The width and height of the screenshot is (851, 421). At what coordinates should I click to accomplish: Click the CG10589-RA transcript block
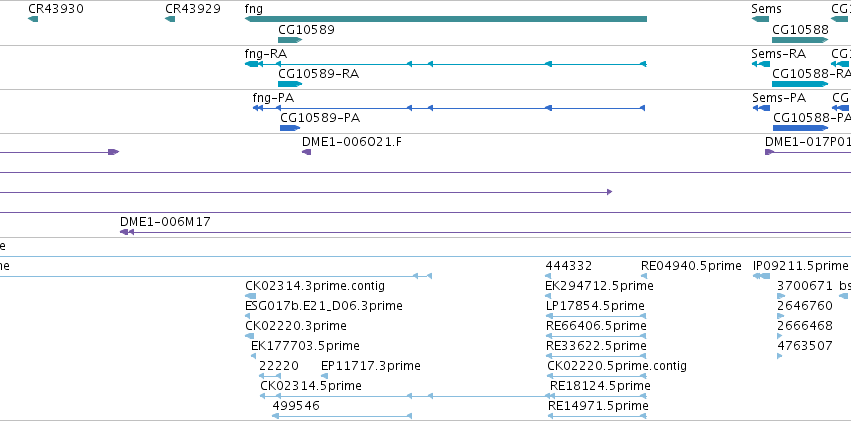[290, 84]
